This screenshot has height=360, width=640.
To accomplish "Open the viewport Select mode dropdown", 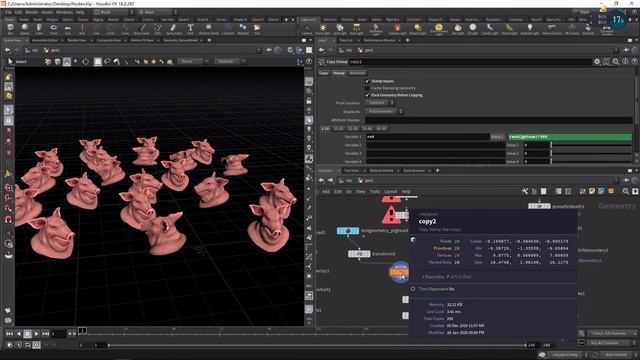I will [x=194, y=61].
